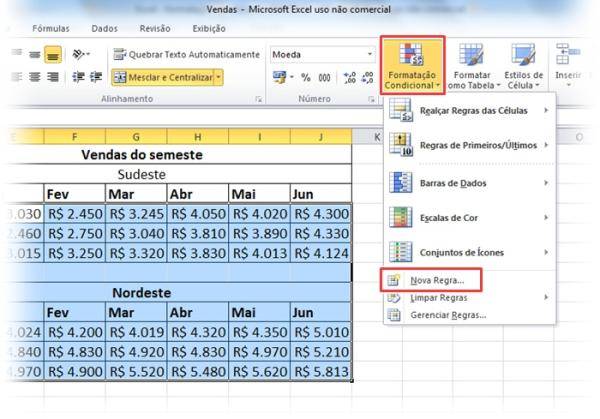Select cell with R$ 4.124
This screenshot has width=600, height=419.
tap(321, 253)
